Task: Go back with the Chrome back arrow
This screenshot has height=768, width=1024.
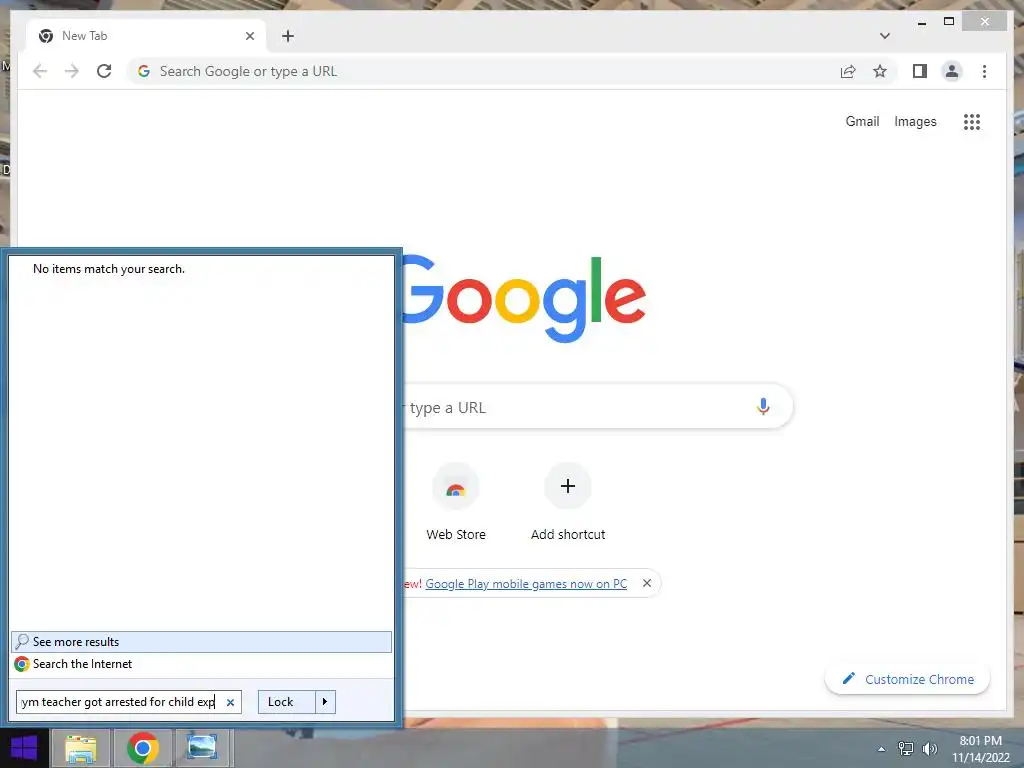Action: (40, 71)
